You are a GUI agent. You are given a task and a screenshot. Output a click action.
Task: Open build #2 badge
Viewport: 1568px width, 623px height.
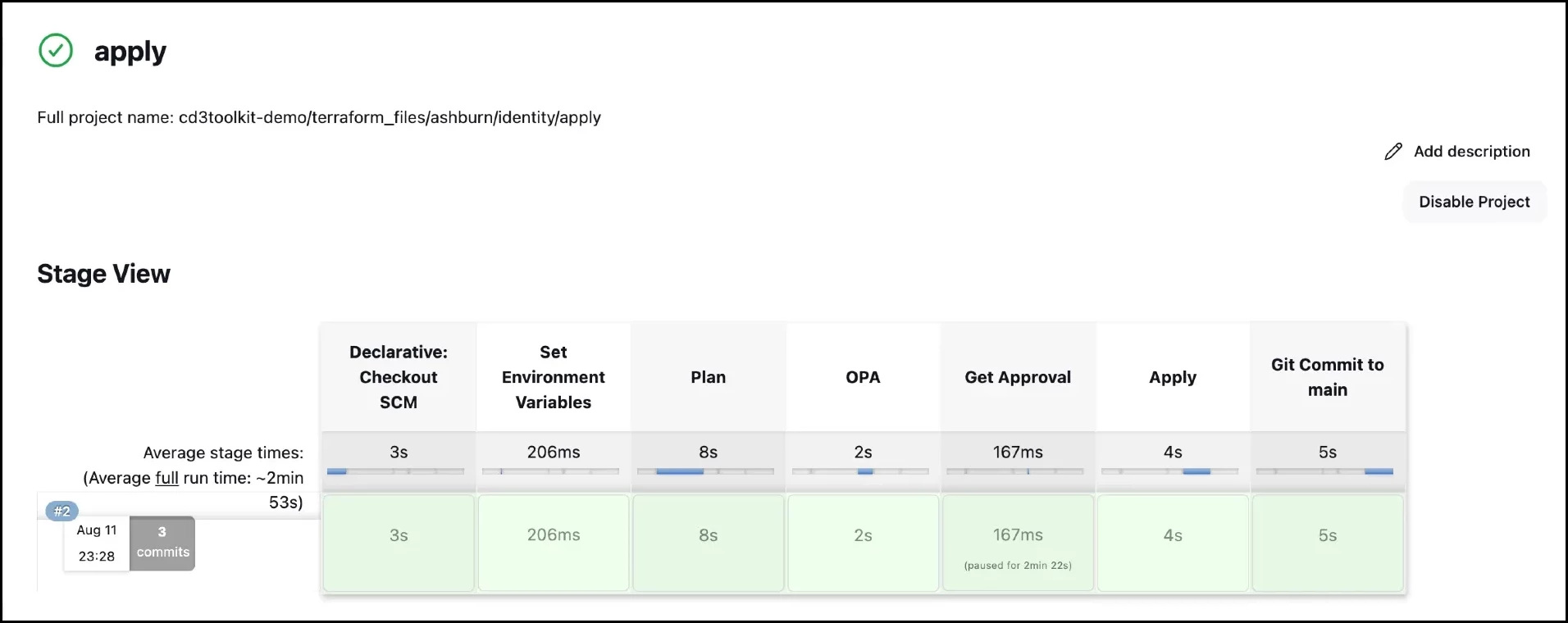coord(62,512)
